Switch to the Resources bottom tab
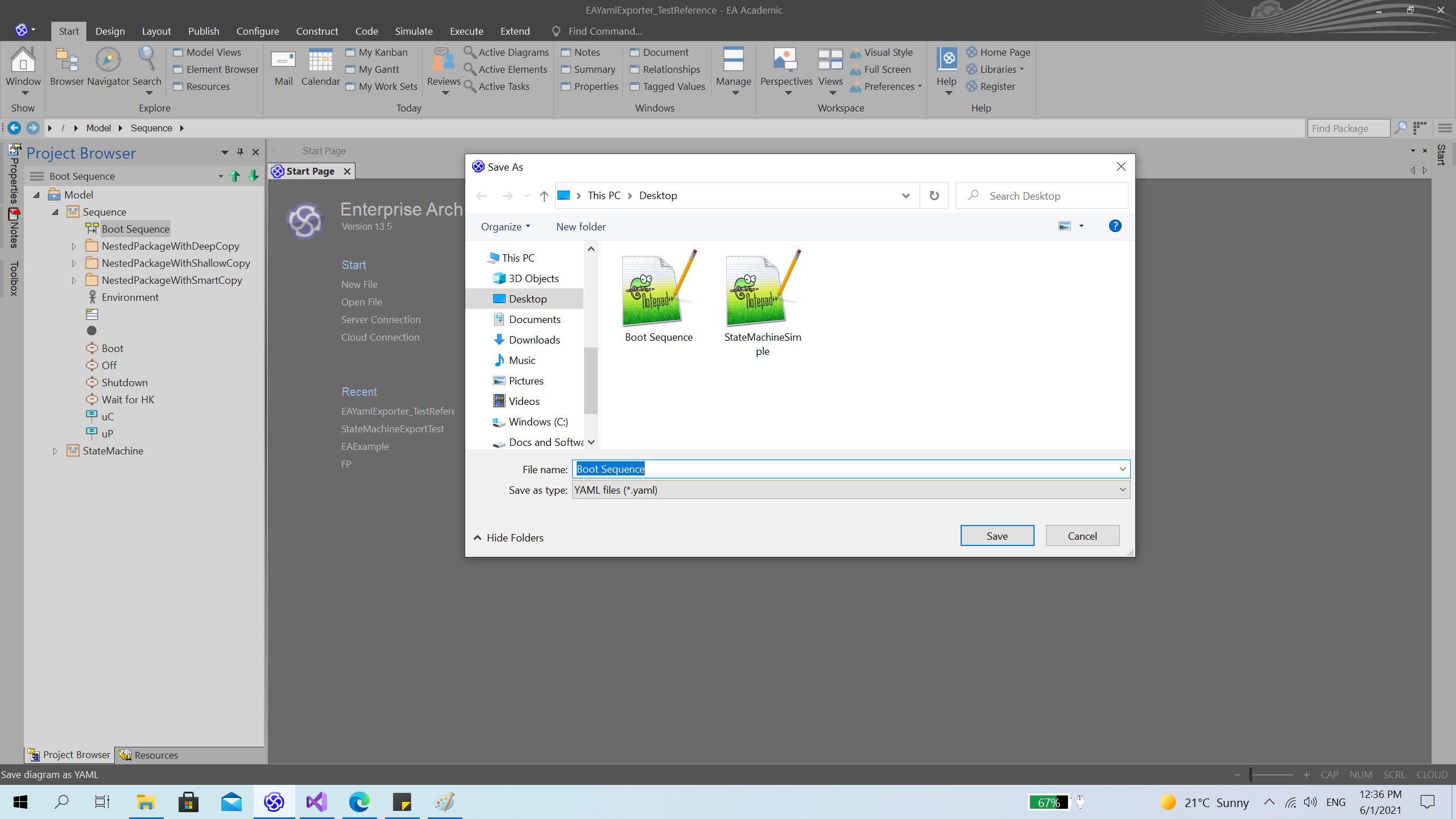Screen dimensions: 1456x819 click(149, 755)
